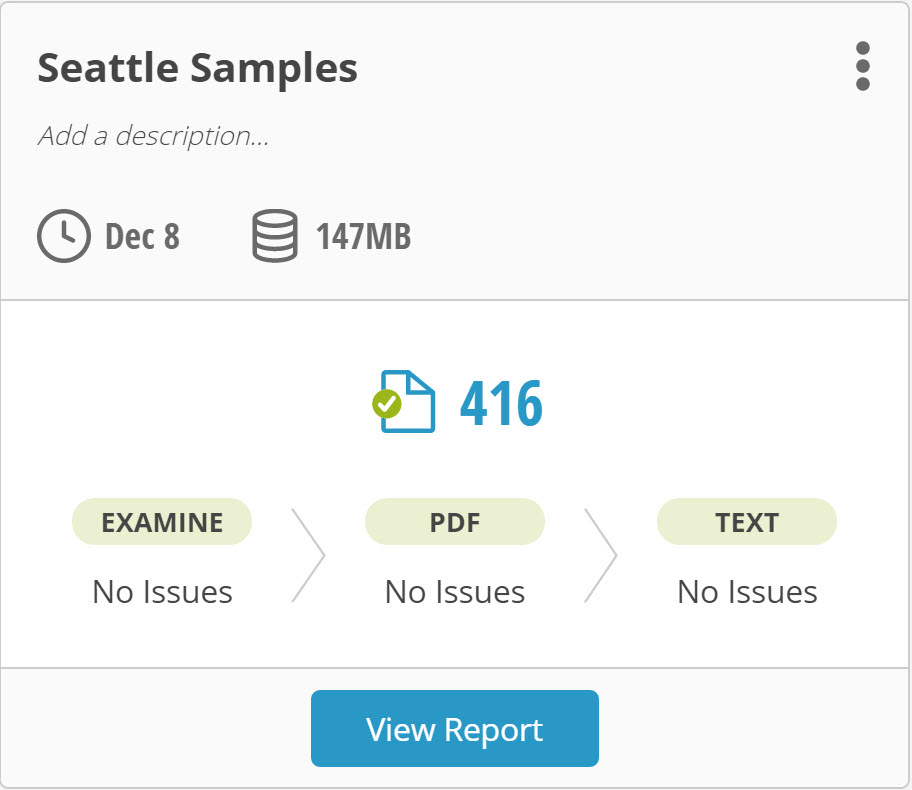Click No Issues under PDF
Viewport: 912px width, 790px height.
(x=455, y=592)
